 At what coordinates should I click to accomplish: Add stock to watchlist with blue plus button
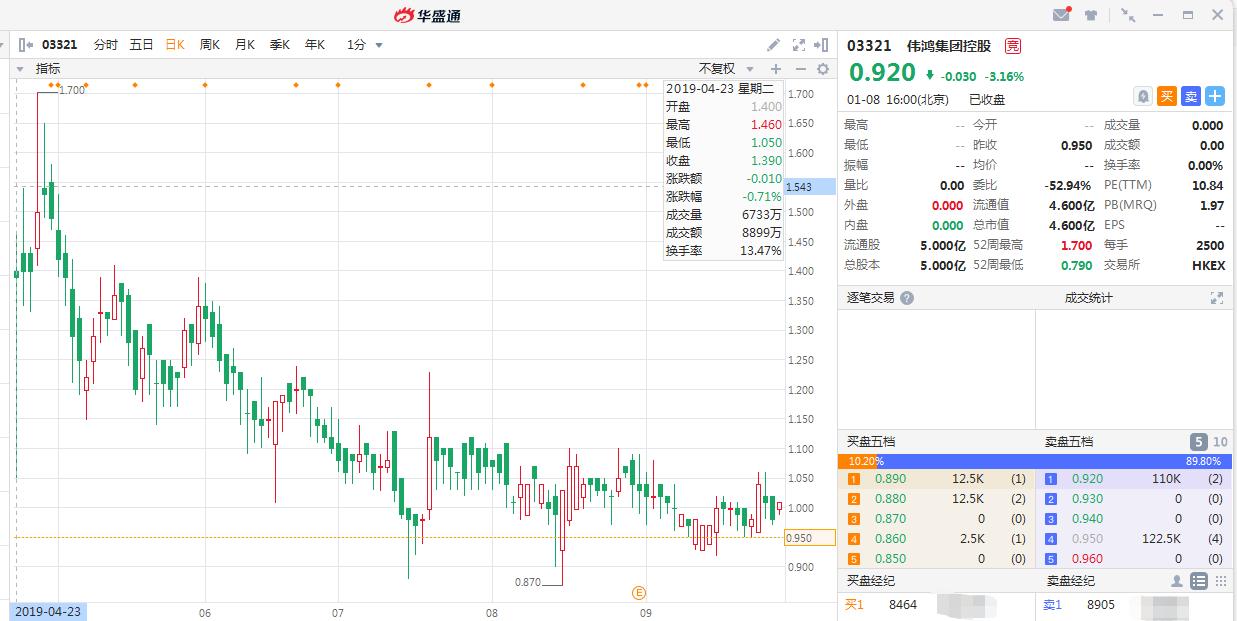pyautogui.click(x=1214, y=95)
